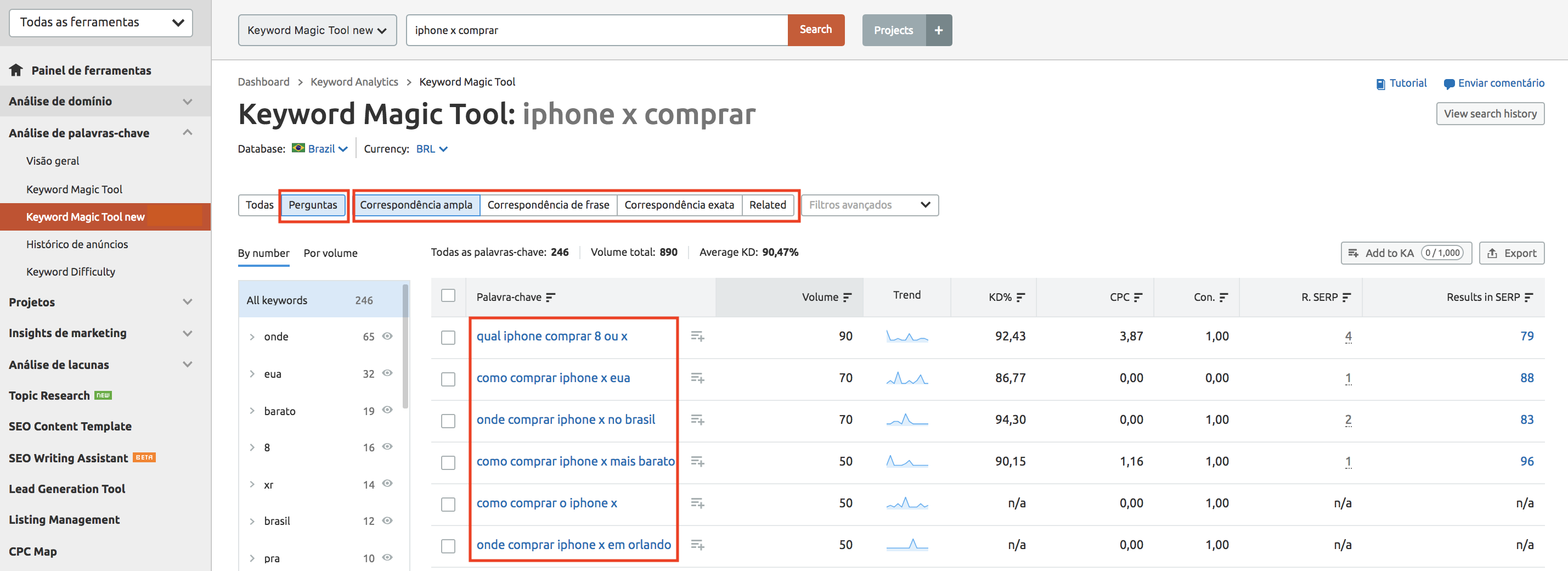Open keyword 'onde comprar iphone x no brasil'
Image resolution: width=1568 pixels, height=571 pixels.
point(566,420)
